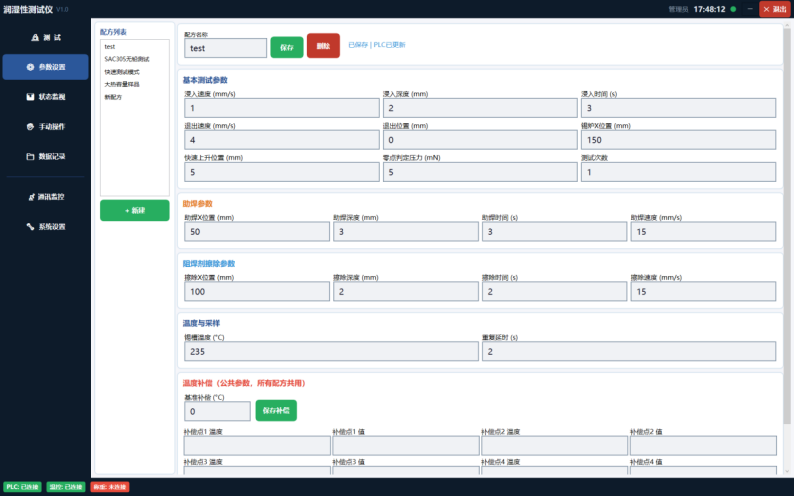Select the '新配方' recipe row
This screenshot has height=496, width=794.
pos(135,97)
